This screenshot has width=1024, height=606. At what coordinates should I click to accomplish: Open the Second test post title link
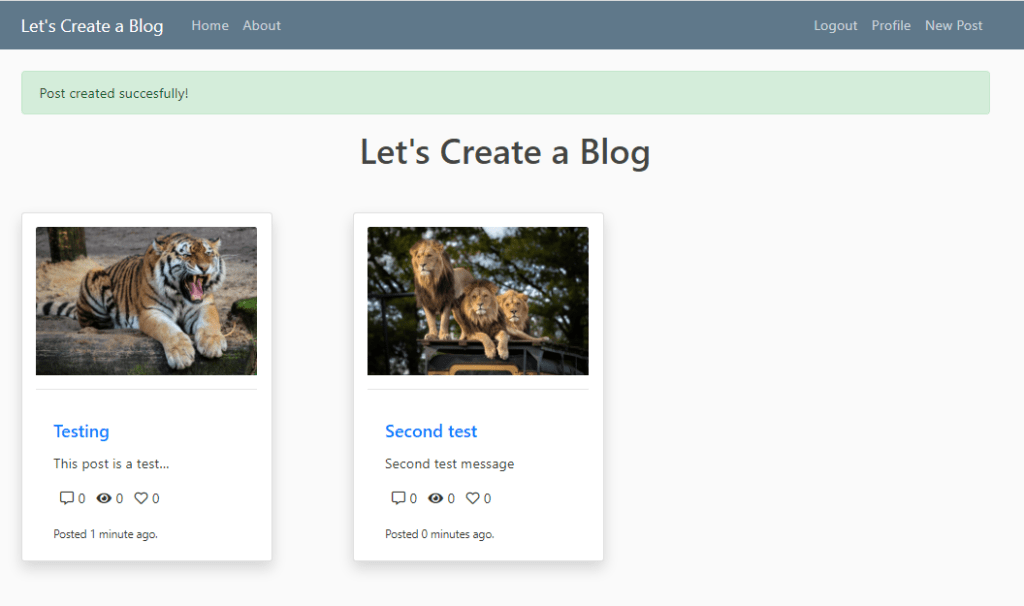(x=431, y=431)
